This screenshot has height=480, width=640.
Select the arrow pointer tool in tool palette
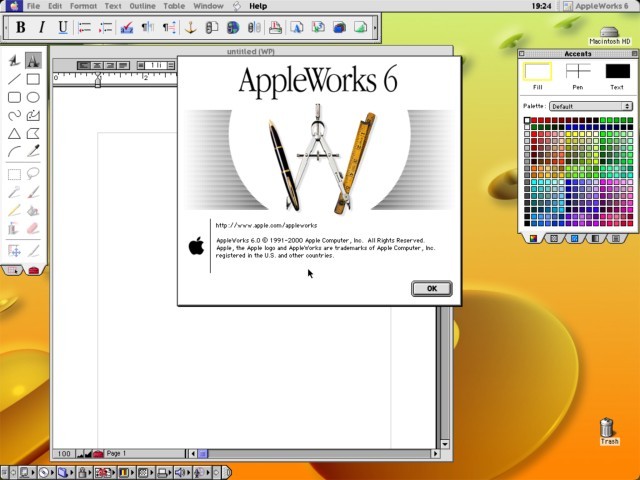click(14, 60)
